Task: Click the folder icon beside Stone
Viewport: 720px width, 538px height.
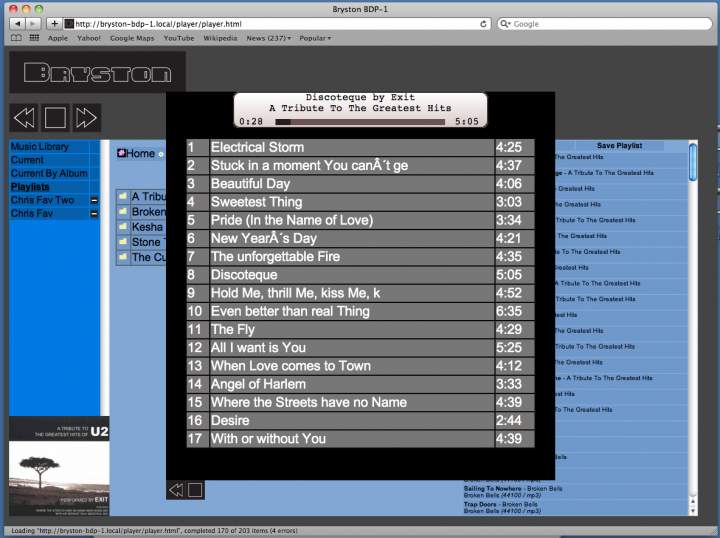Action: pos(123,242)
